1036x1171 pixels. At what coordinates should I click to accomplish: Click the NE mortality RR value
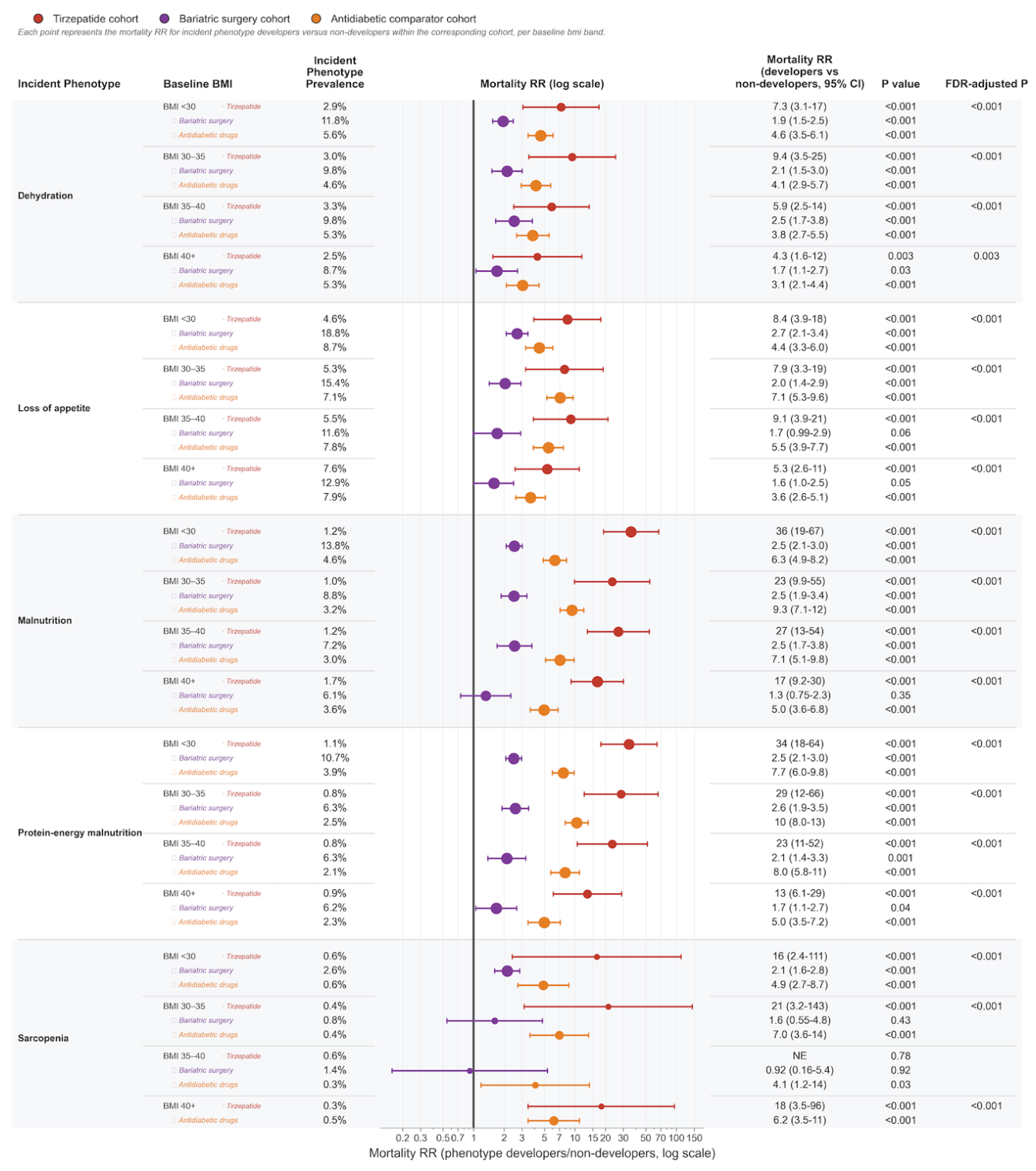[x=799, y=1056]
